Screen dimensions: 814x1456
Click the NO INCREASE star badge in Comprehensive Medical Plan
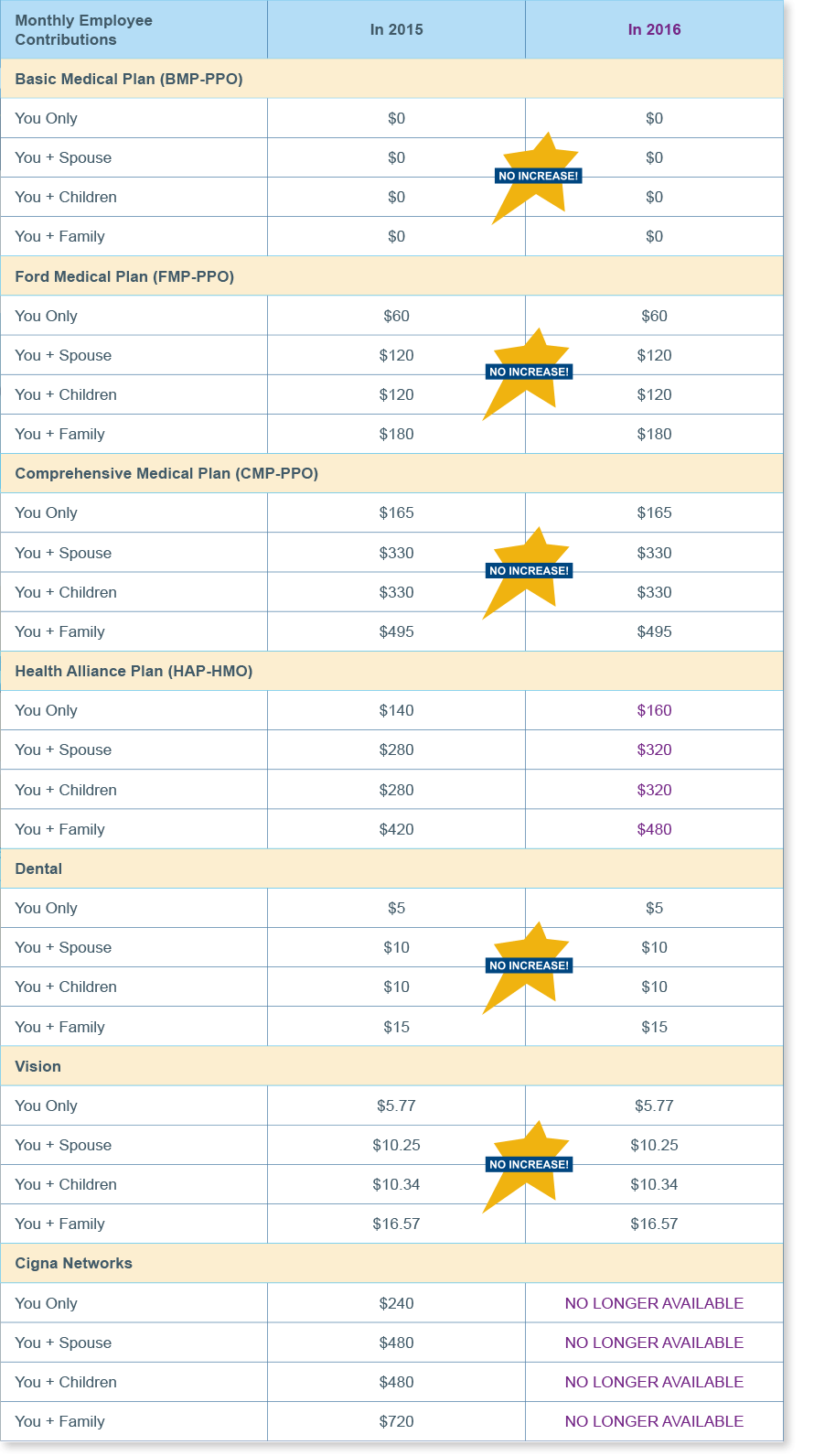(x=529, y=572)
